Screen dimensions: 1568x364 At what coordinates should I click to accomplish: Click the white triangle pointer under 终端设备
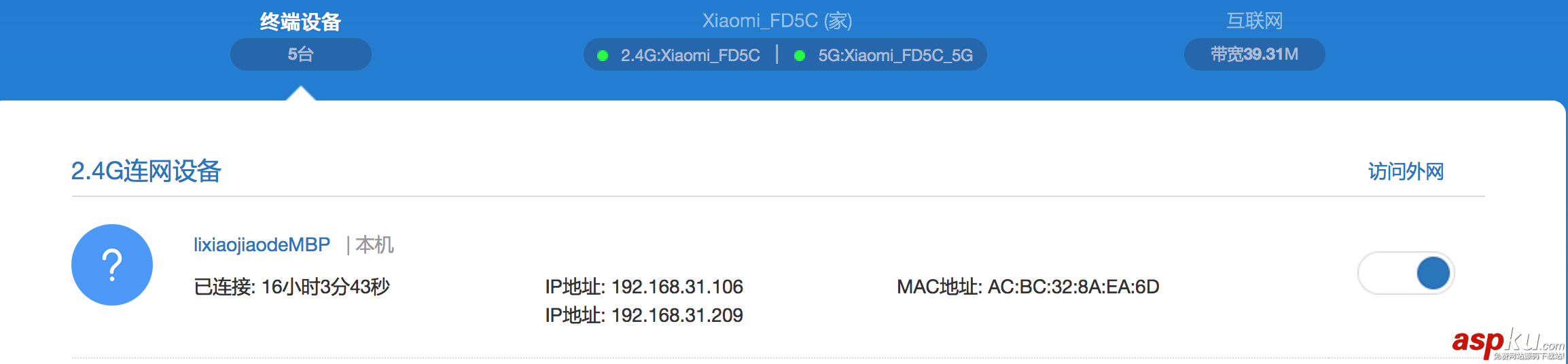300,94
